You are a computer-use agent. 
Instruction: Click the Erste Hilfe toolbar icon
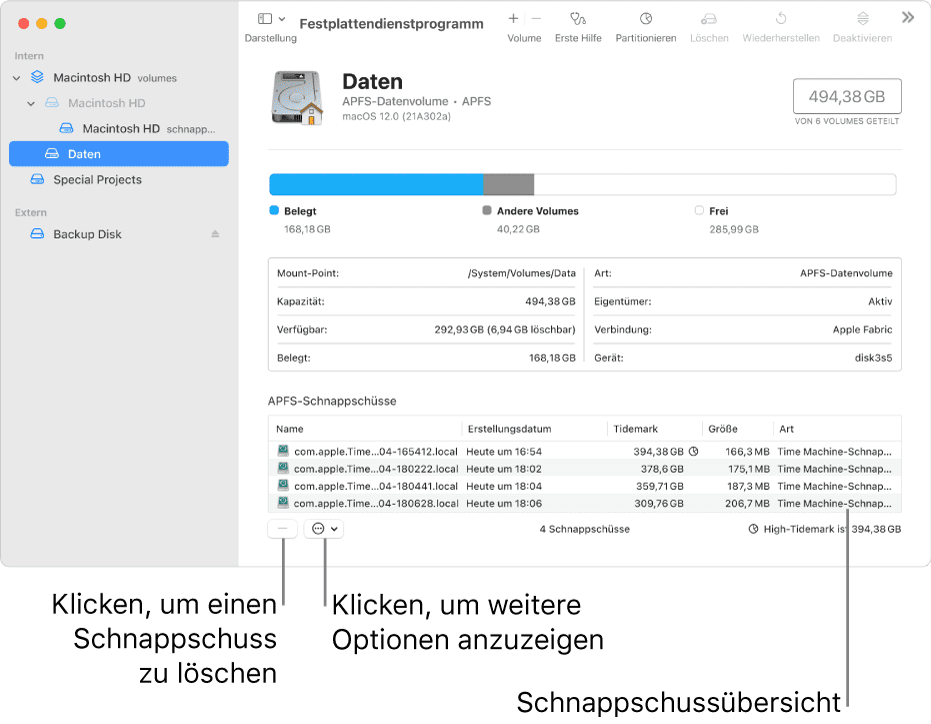578,19
